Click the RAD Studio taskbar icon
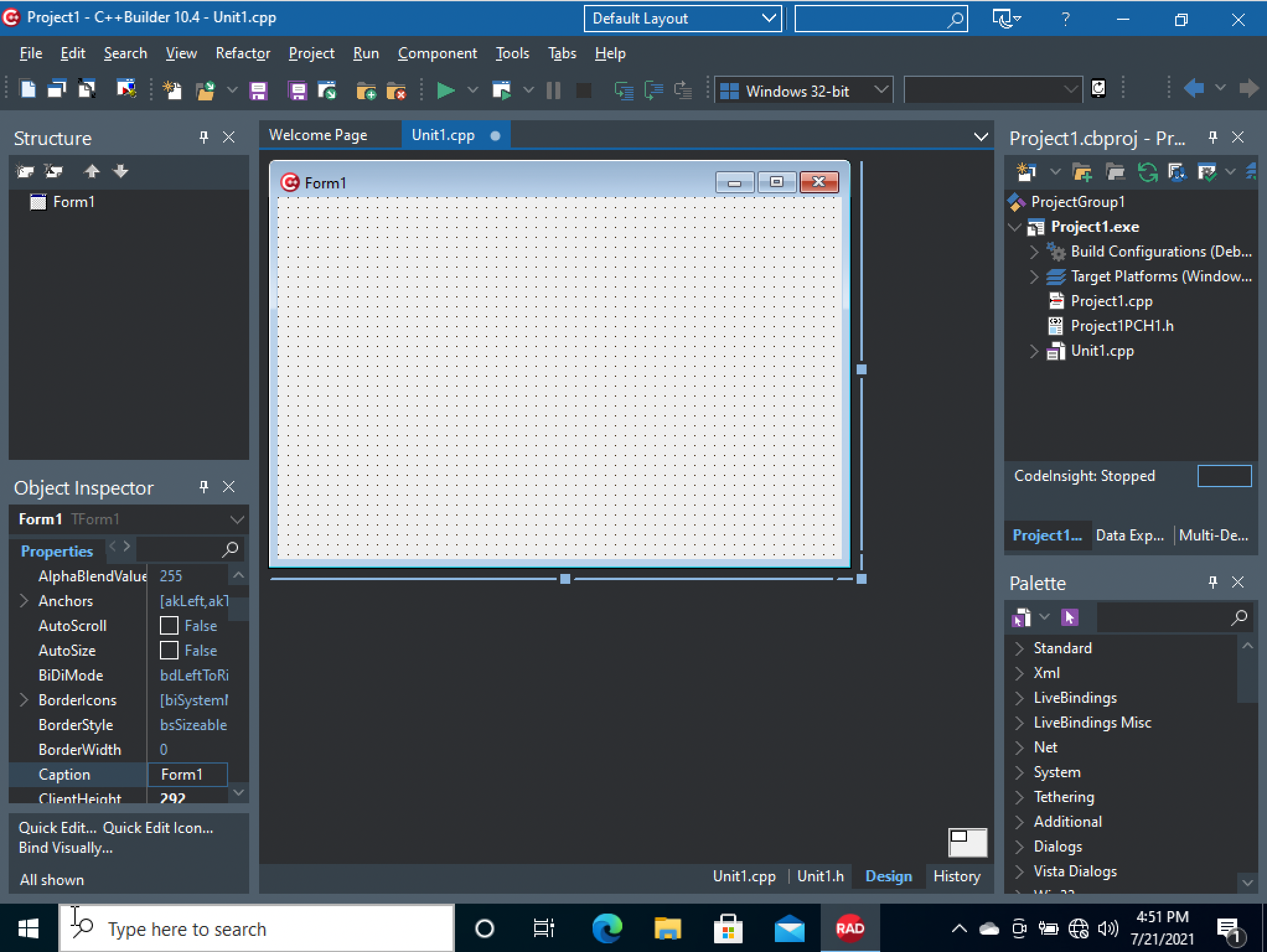1267x952 pixels. click(850, 928)
